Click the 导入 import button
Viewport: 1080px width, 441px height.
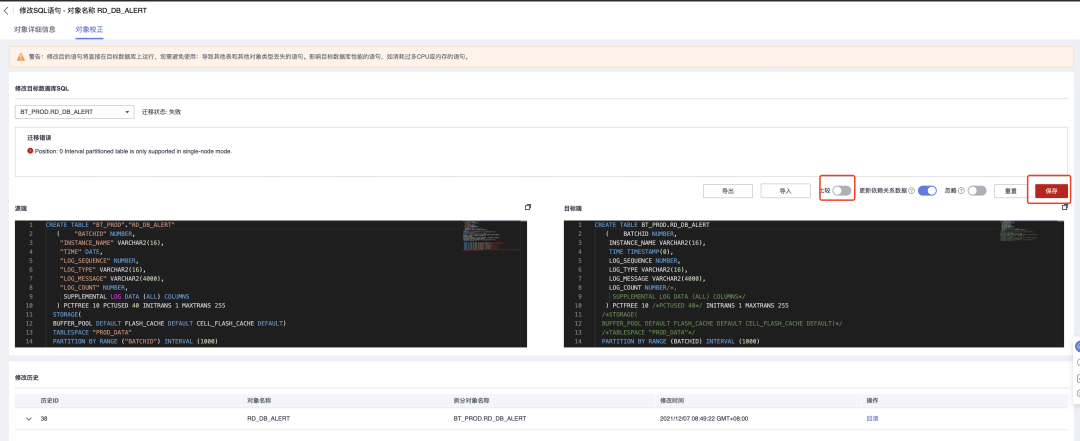[785, 191]
